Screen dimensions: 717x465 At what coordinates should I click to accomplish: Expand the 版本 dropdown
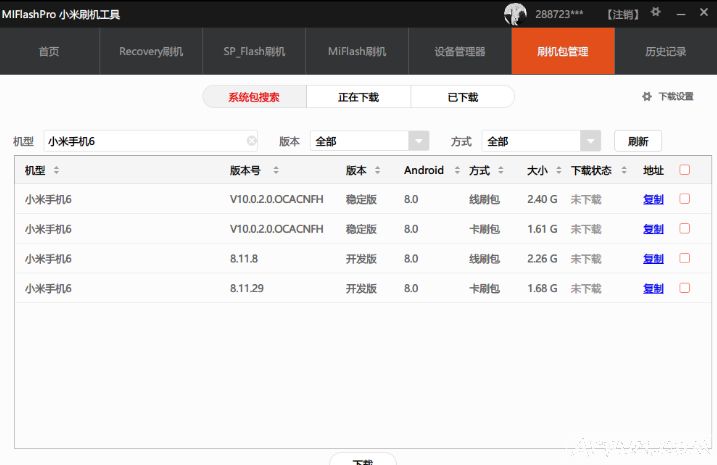click(419, 142)
